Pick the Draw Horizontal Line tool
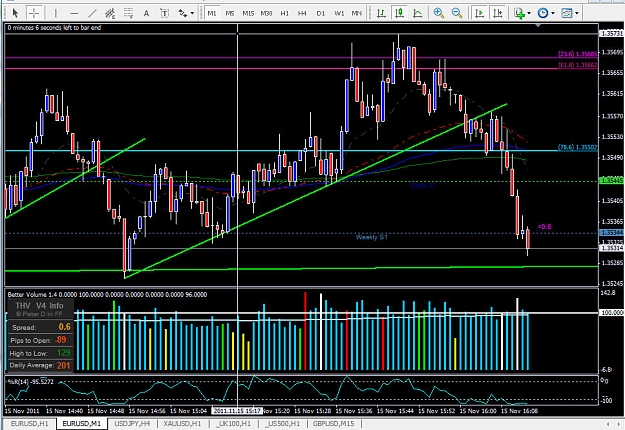 [x=74, y=13]
